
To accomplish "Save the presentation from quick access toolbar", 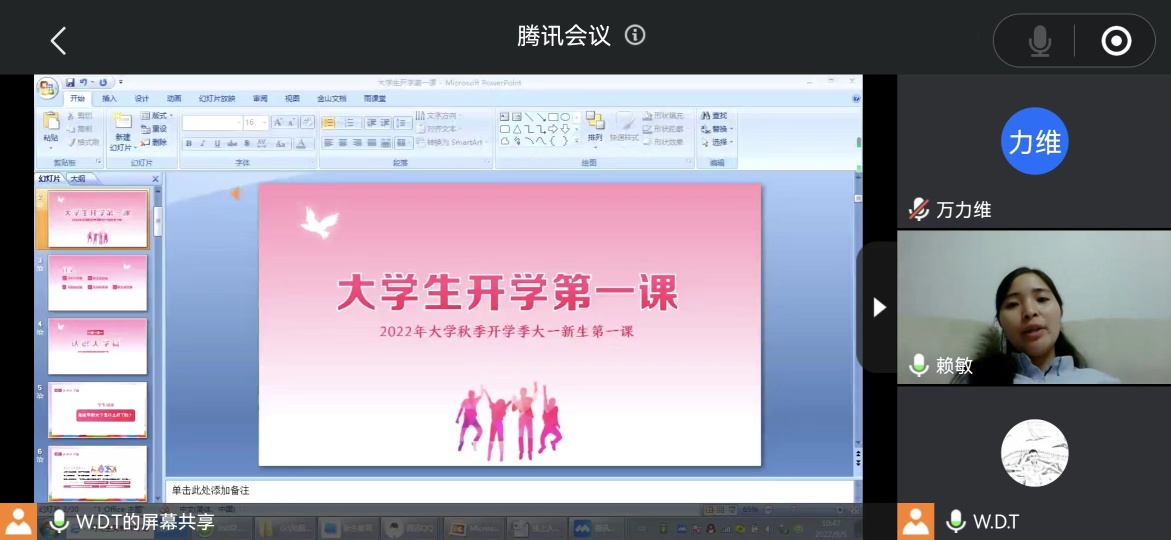I will (x=71, y=82).
